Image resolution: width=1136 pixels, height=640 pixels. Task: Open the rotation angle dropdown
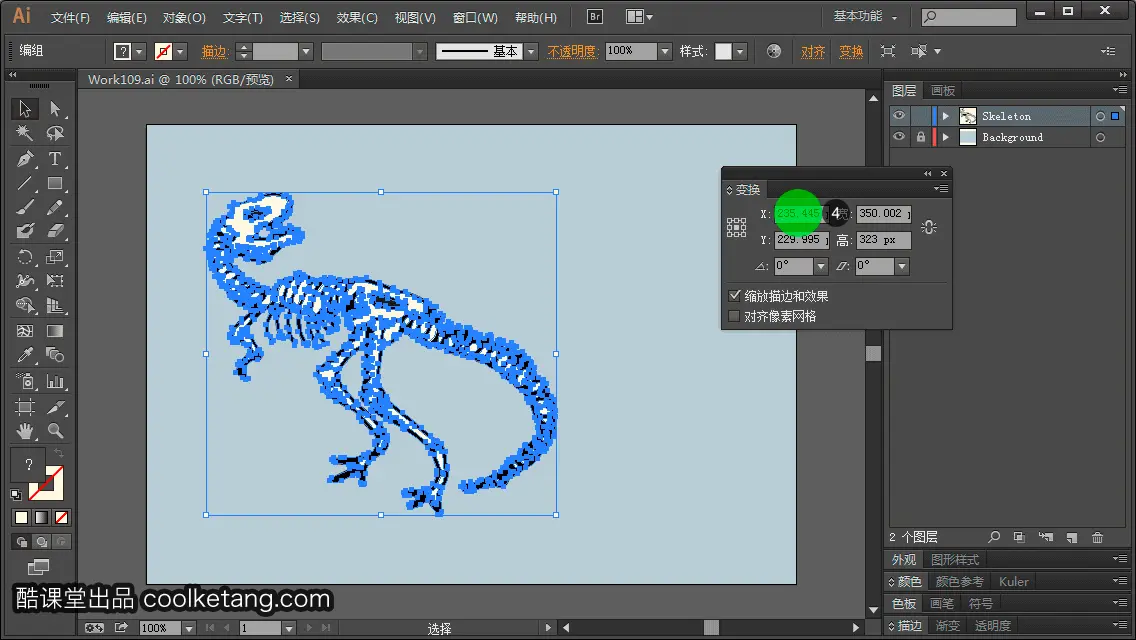click(x=821, y=266)
